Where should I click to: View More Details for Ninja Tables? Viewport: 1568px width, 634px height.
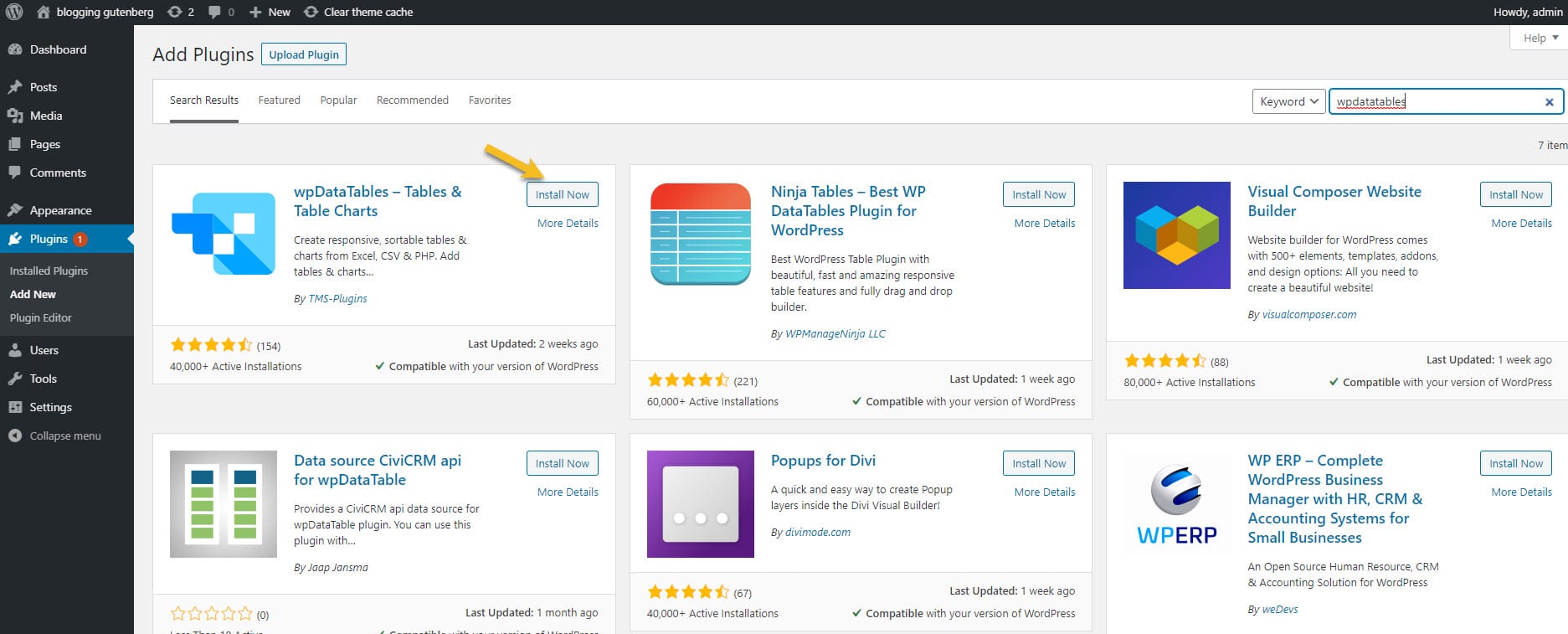(1045, 224)
